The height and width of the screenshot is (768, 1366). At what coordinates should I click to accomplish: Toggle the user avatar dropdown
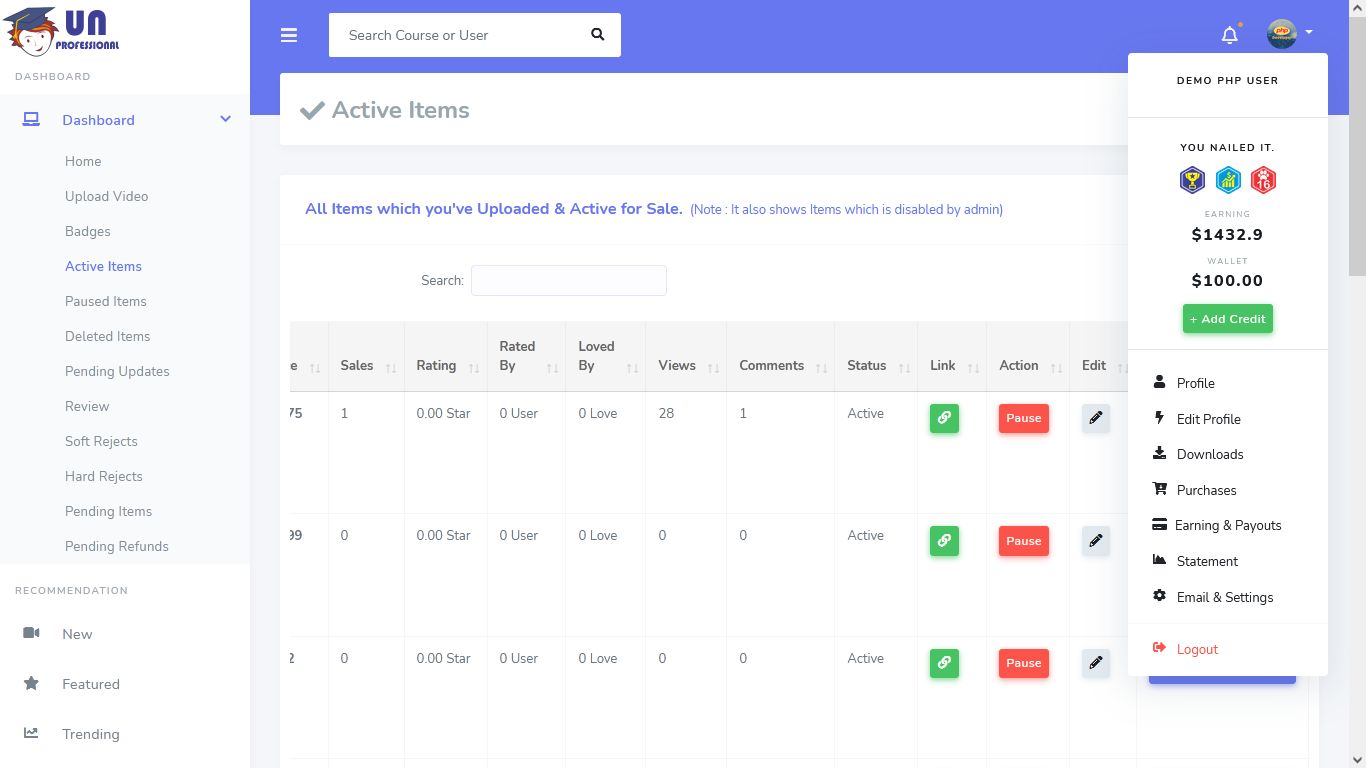click(1289, 34)
